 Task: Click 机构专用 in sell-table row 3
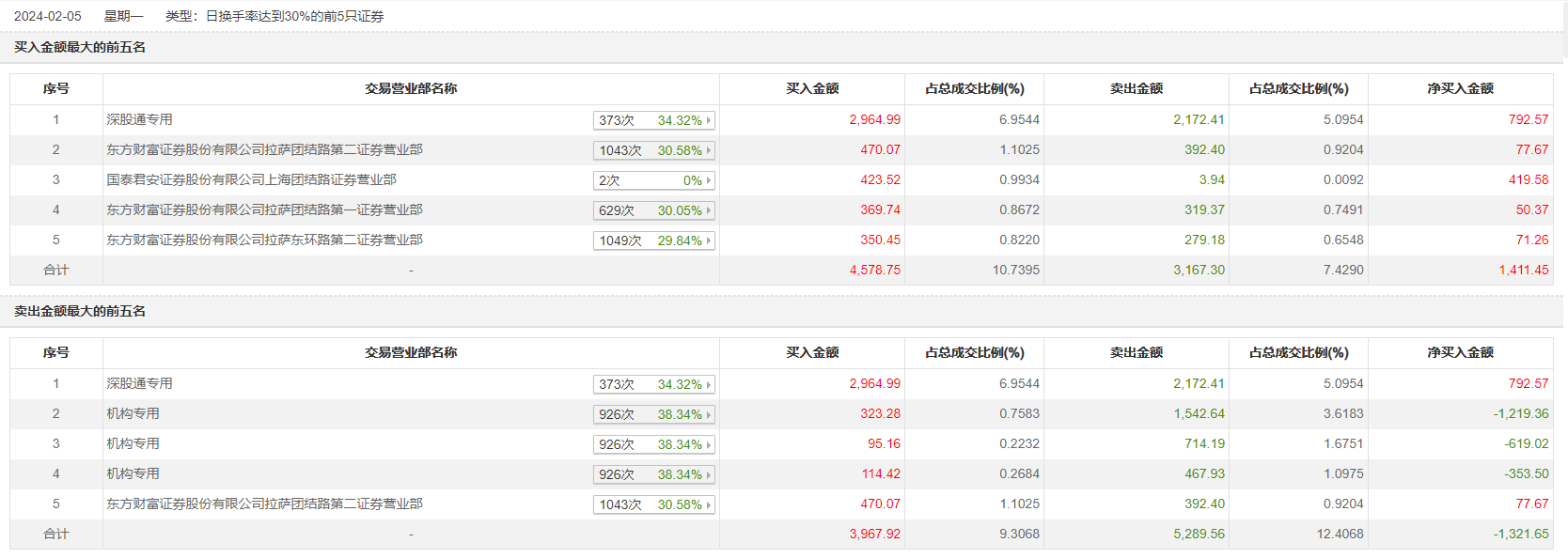[133, 443]
